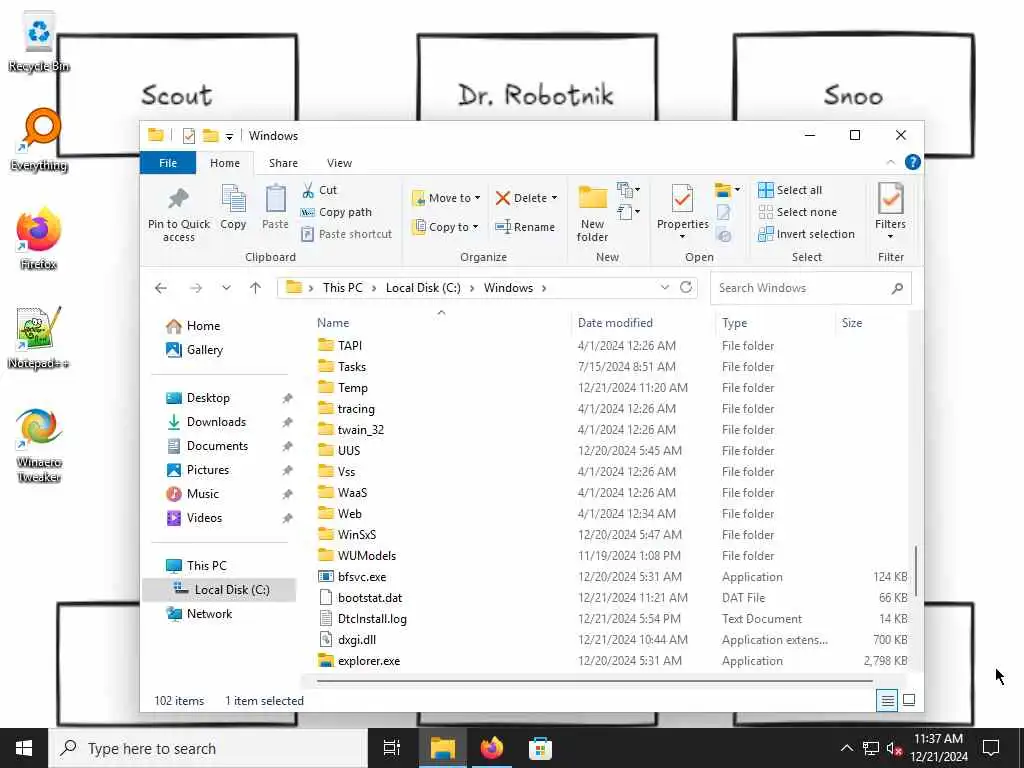
Task: Expand the Properties dropdown arrow
Action: pyautogui.click(x=682, y=236)
